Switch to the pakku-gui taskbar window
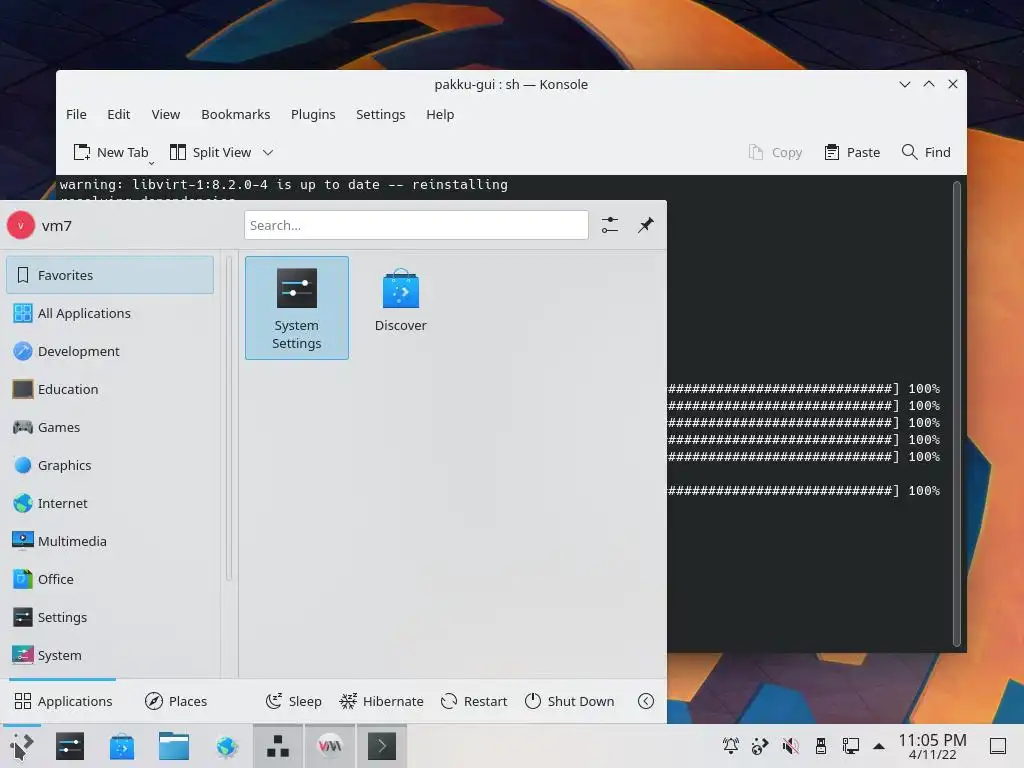Viewport: 1024px width, 768px height. [278, 746]
